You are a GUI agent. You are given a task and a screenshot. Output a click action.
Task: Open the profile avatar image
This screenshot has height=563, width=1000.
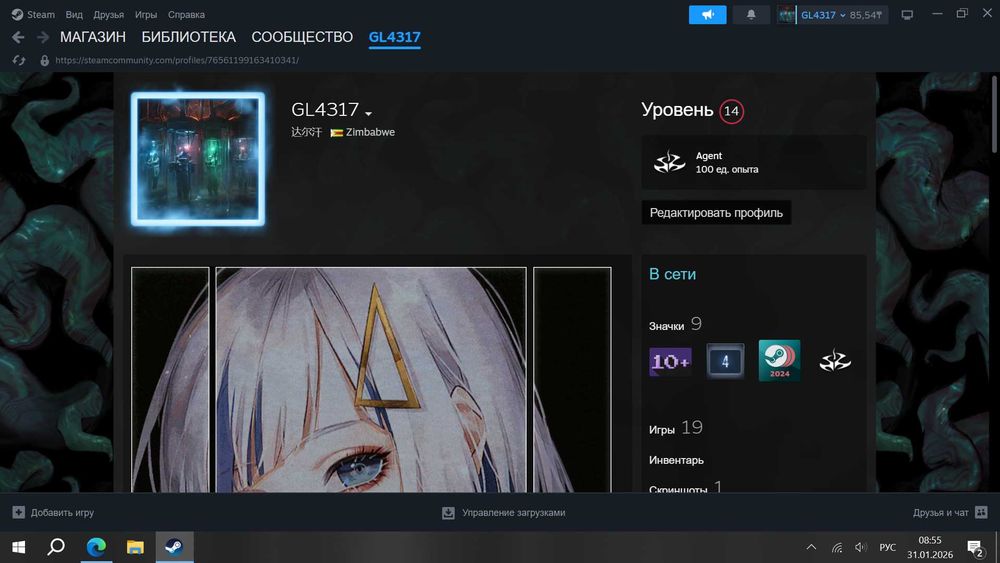[x=198, y=159]
